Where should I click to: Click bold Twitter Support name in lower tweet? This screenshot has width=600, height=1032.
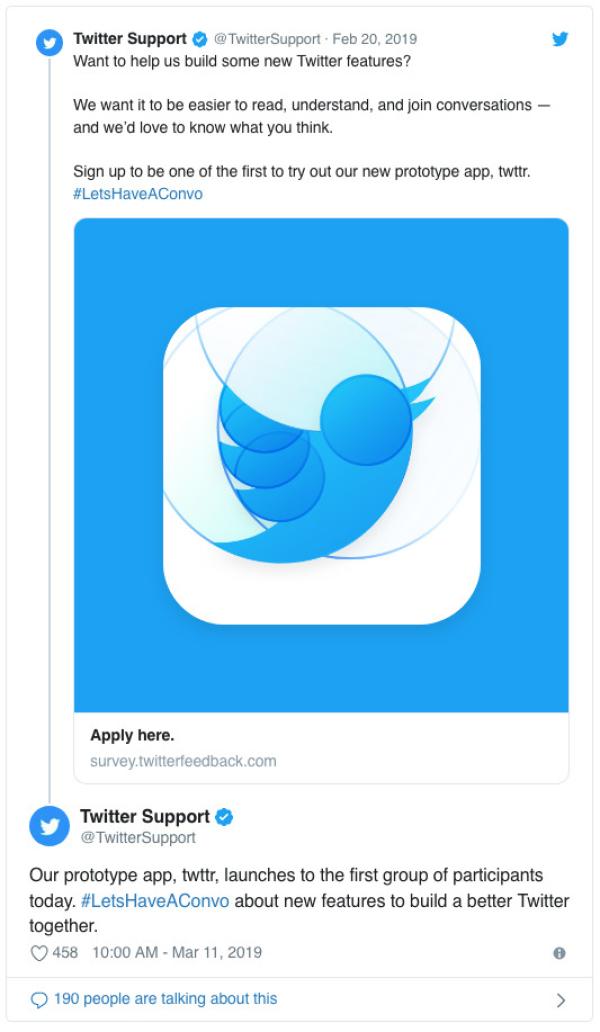[x=145, y=817]
